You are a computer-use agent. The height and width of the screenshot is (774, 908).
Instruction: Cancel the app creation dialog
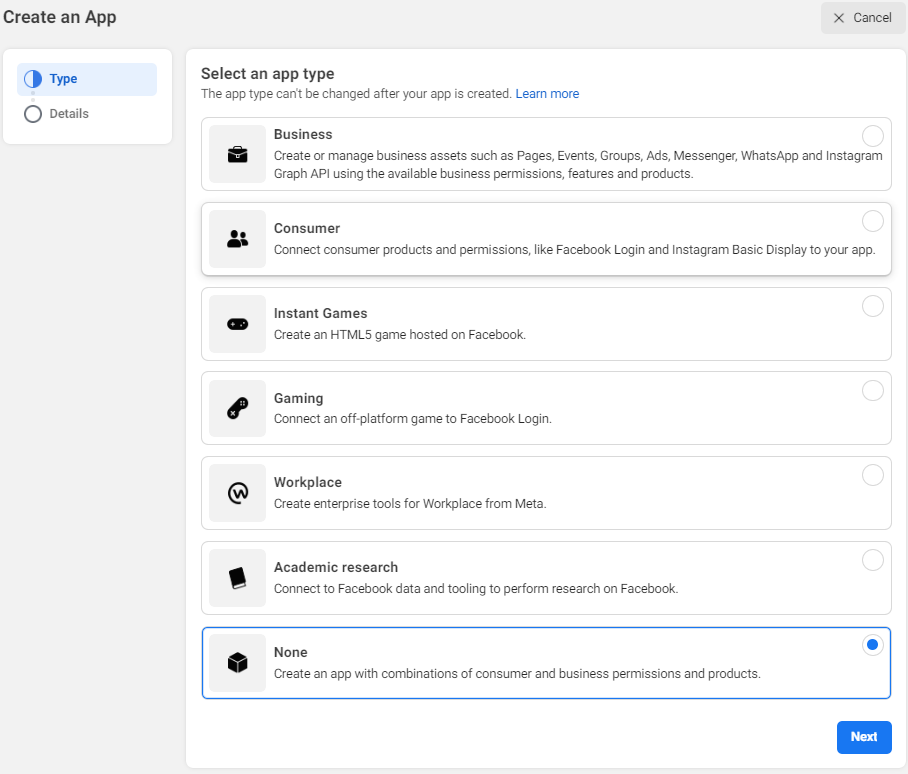point(862,18)
